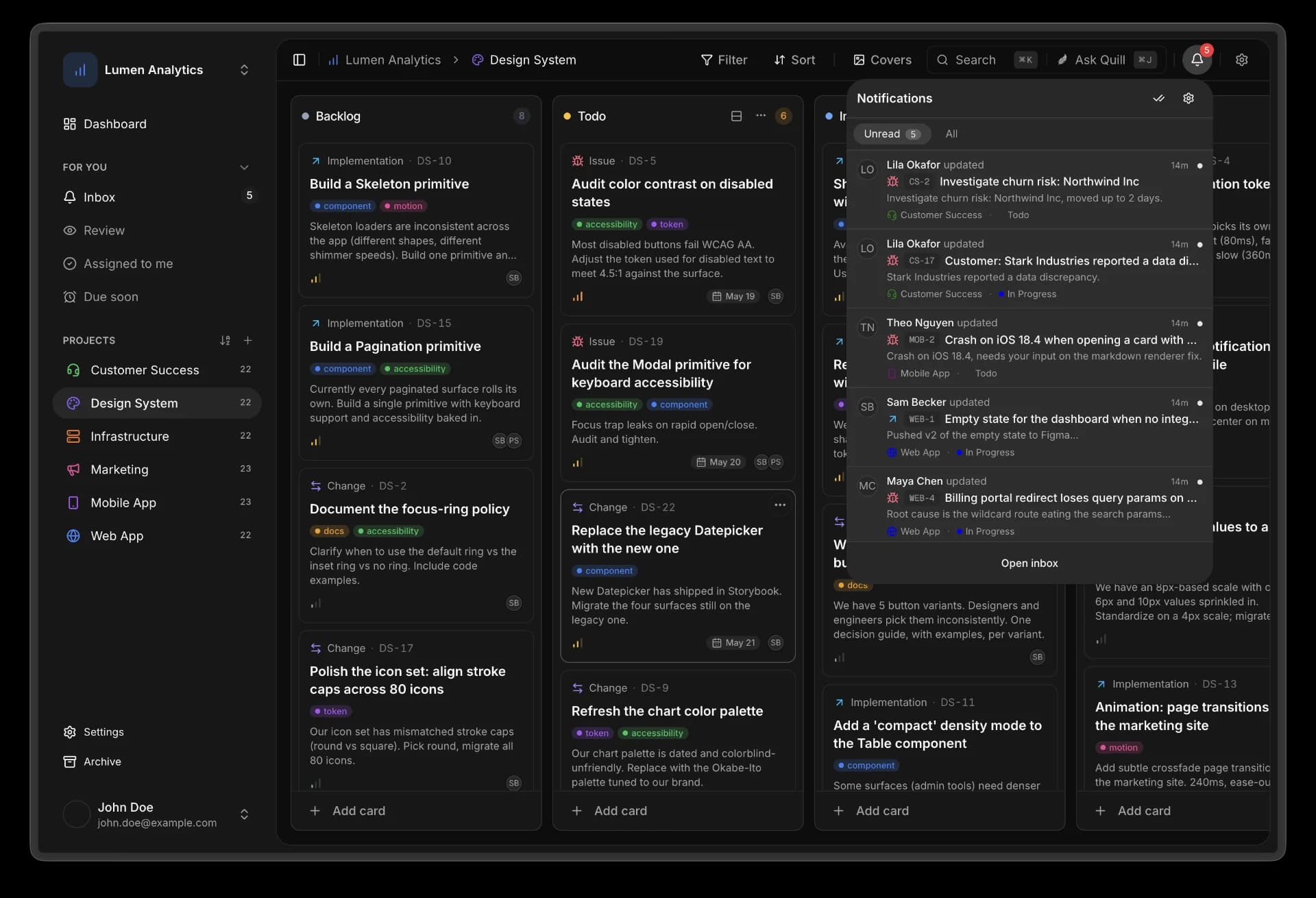Select Due soon view
This screenshot has width=1316, height=898.
(157, 297)
